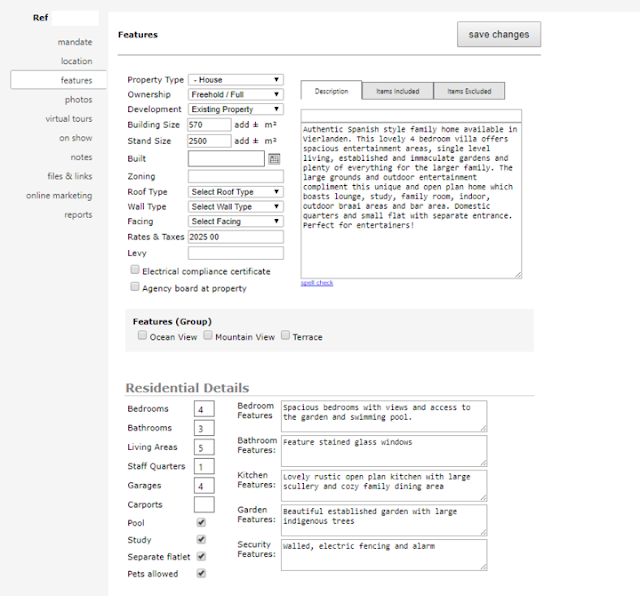Expand the Ownership dropdown

(x=236, y=94)
